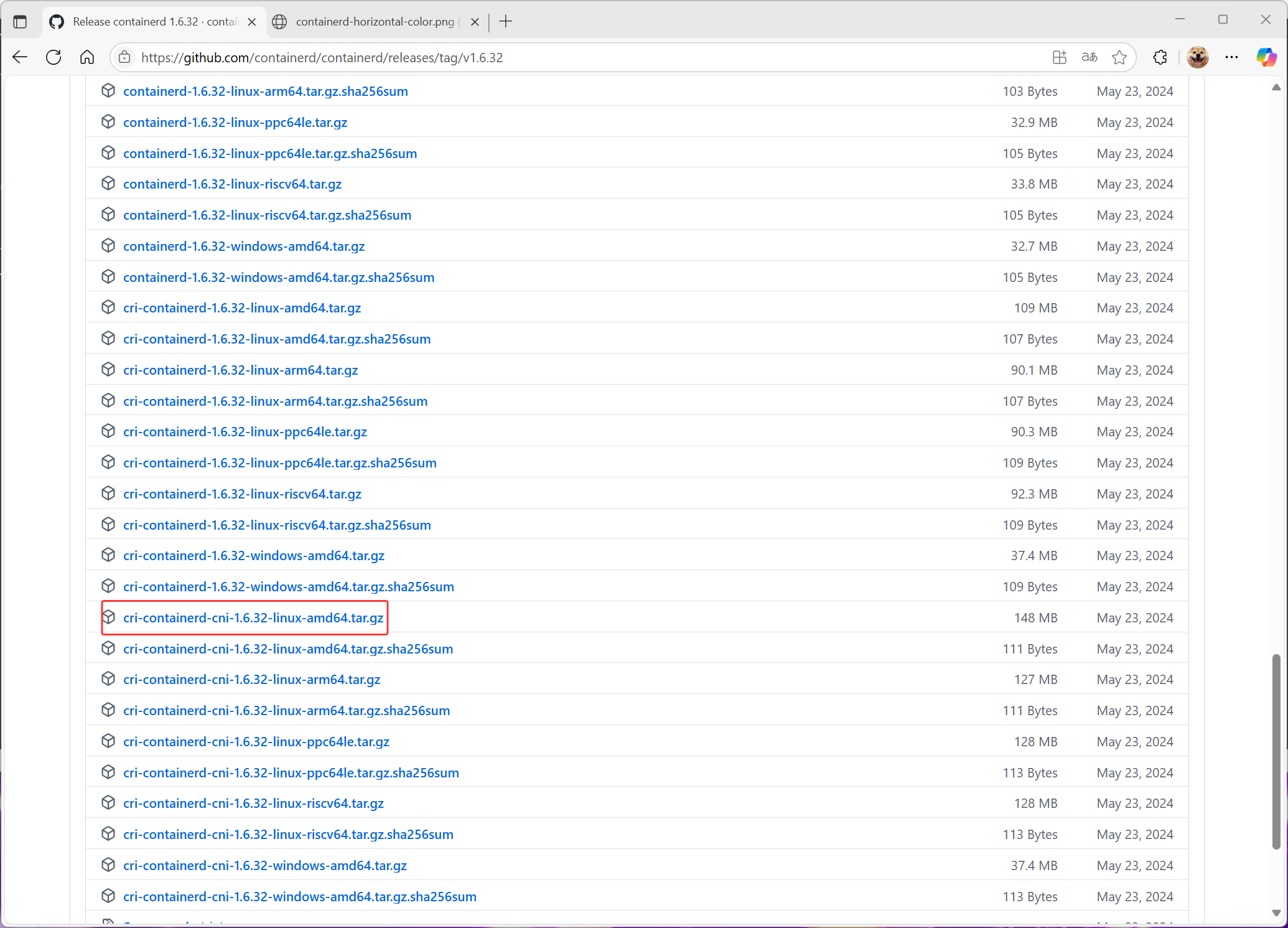Download cri-containerd-cni-1.6.32-linux-amd64.tar.gz
1288x928 pixels.
point(253,617)
